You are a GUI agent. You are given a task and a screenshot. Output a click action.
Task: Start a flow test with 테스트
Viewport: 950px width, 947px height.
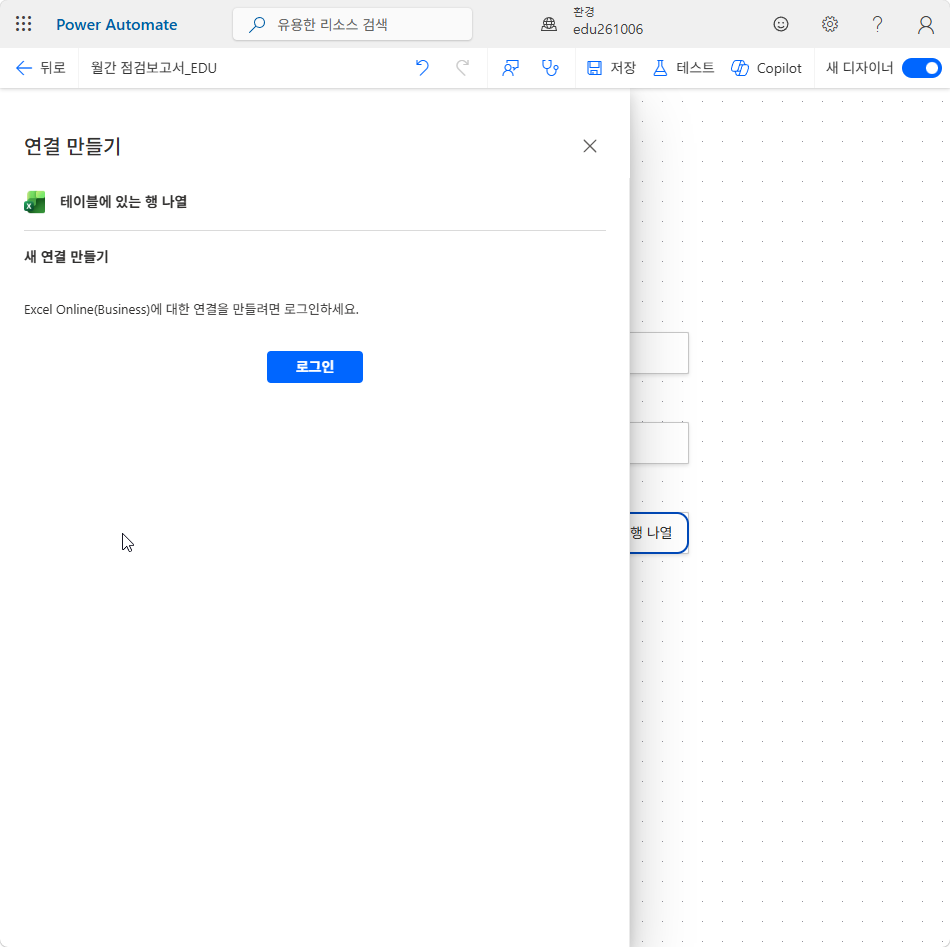[x=683, y=68]
